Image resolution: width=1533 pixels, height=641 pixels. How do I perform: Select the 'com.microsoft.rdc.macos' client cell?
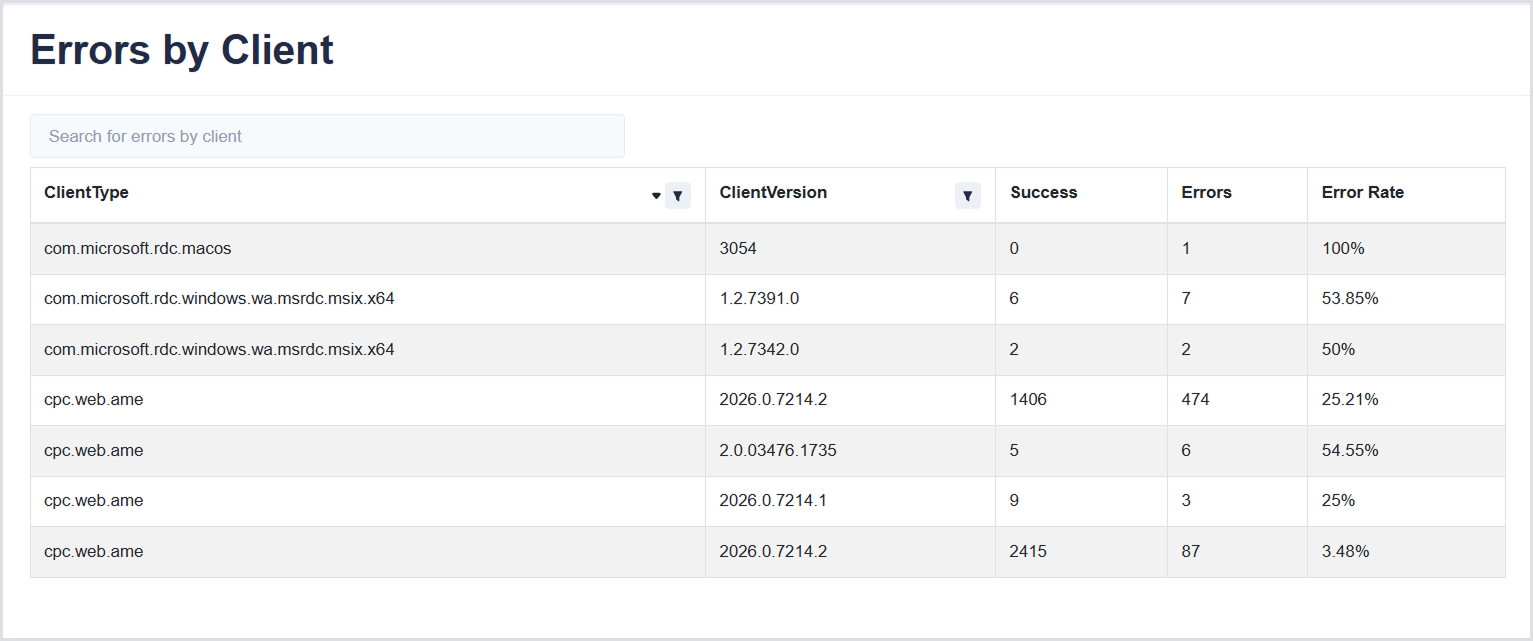(x=368, y=248)
